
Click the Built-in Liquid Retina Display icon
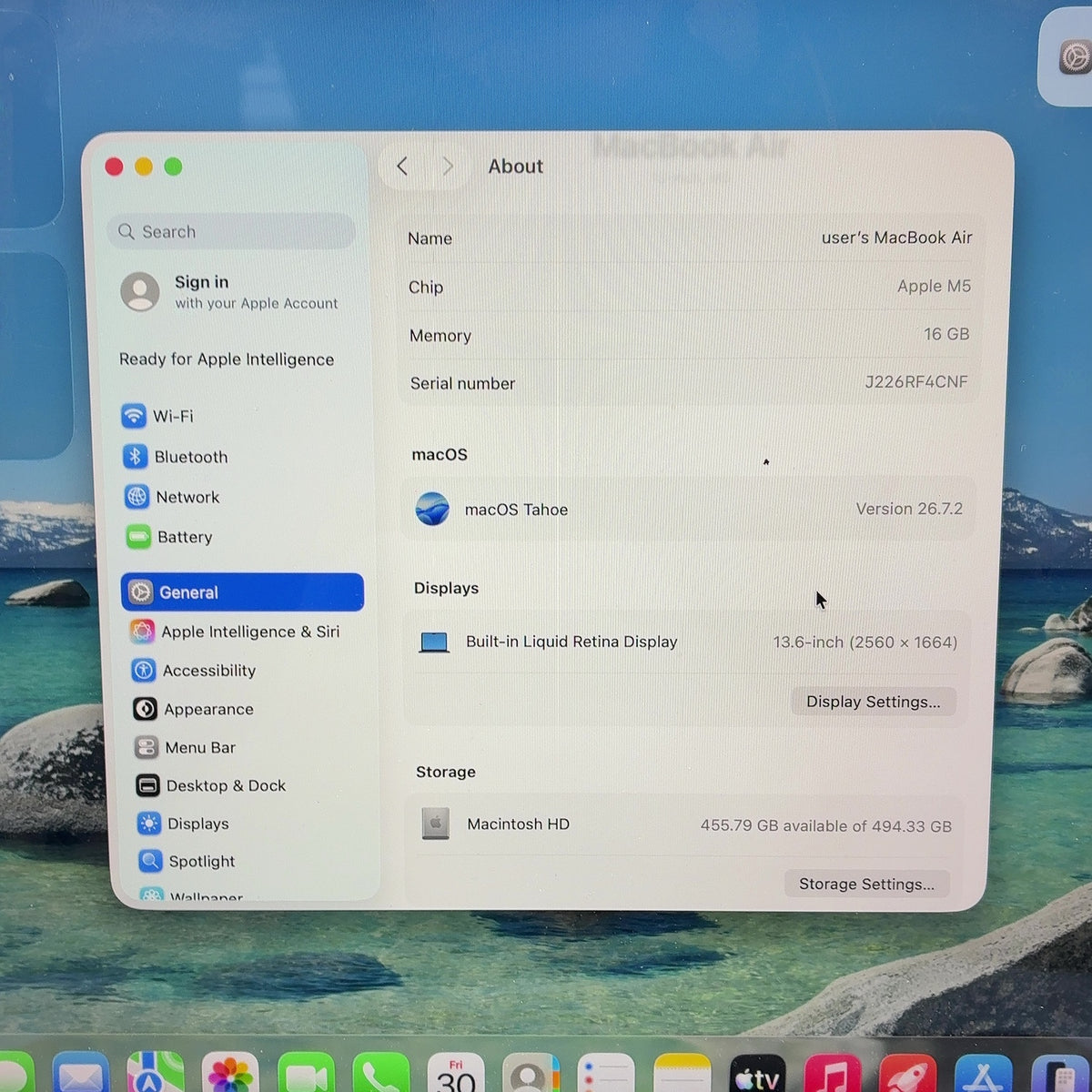coord(434,642)
